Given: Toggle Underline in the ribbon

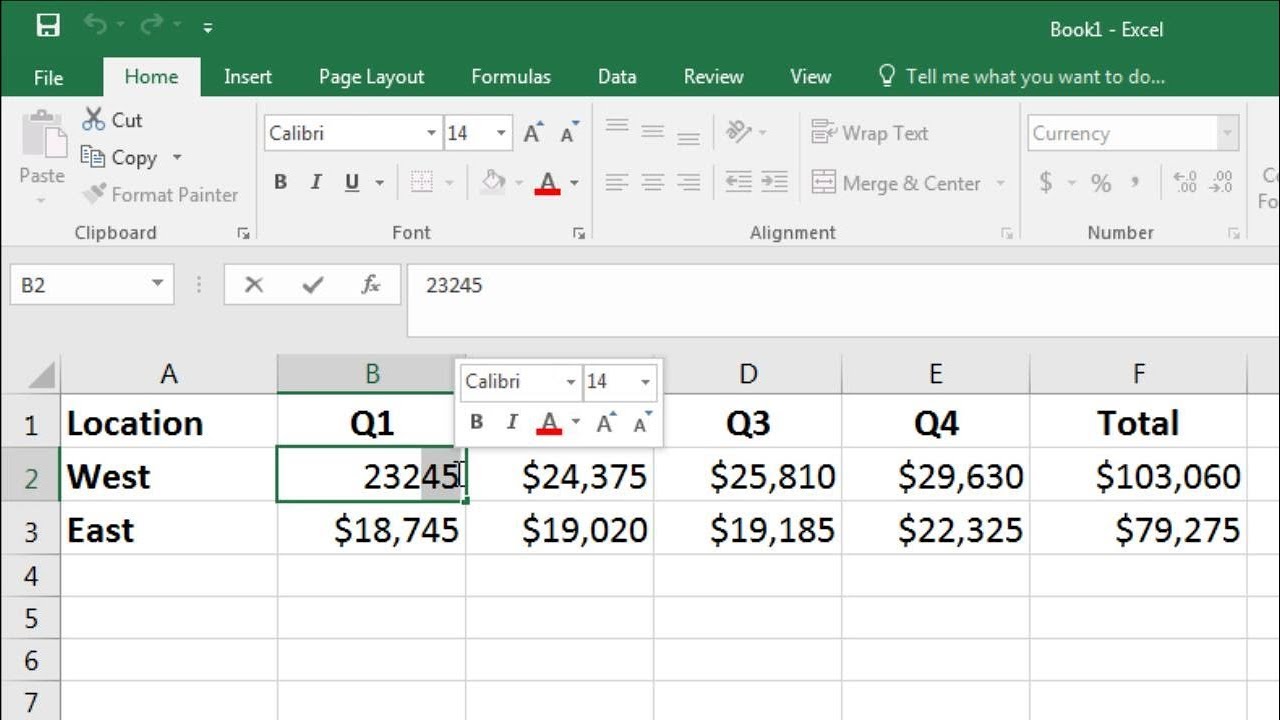Looking at the screenshot, I should (x=352, y=182).
